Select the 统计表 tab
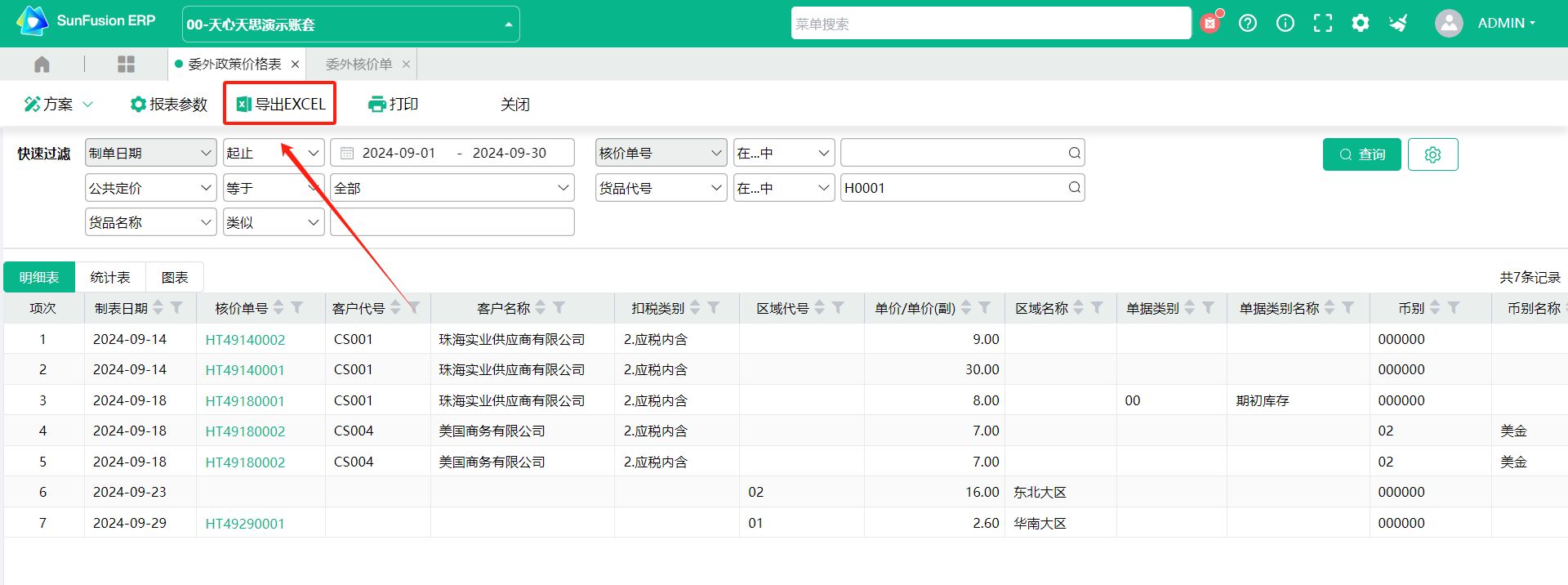 point(110,277)
